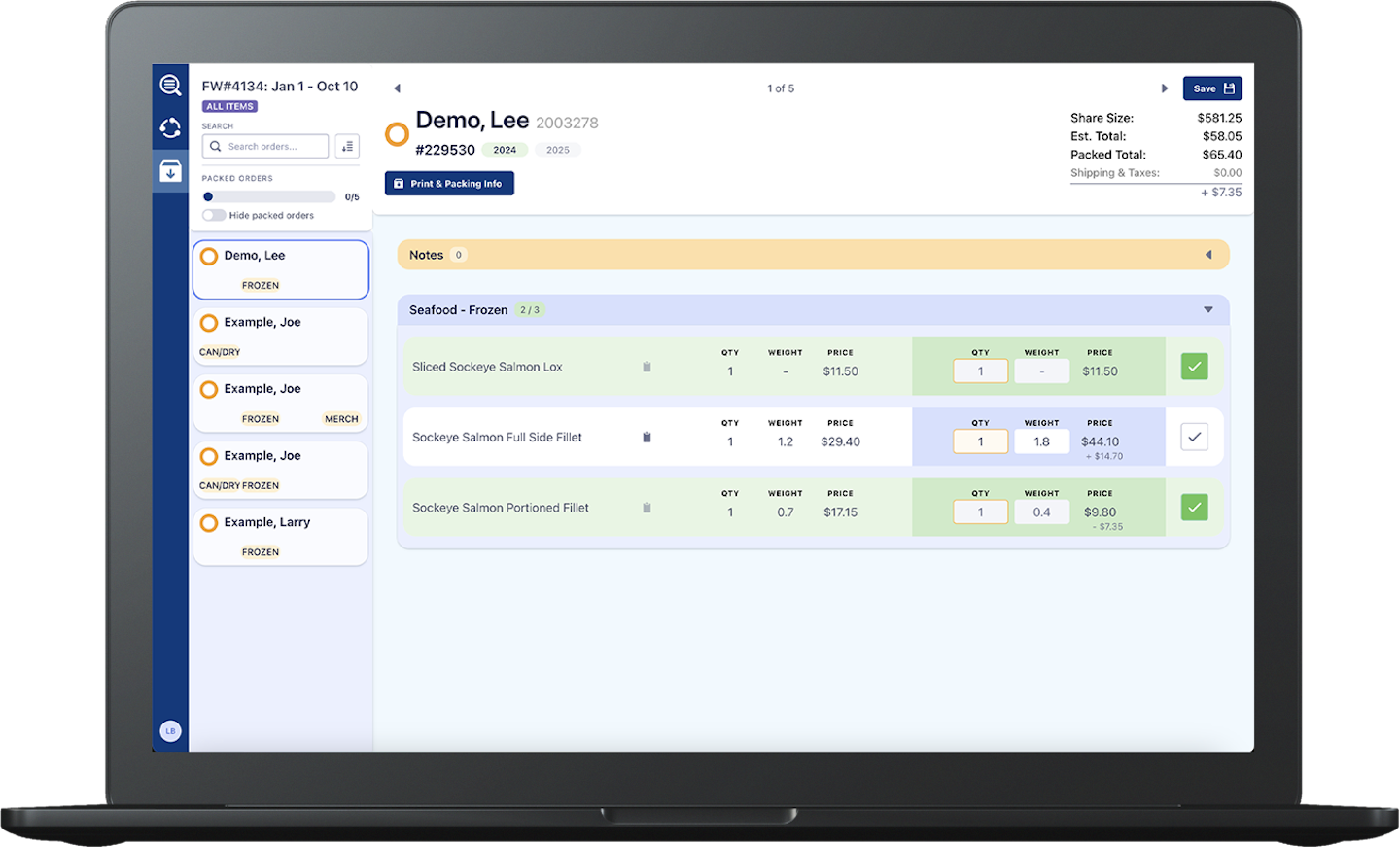Click the packed orders progress bar
The height and width of the screenshot is (847, 1400).
(x=269, y=197)
